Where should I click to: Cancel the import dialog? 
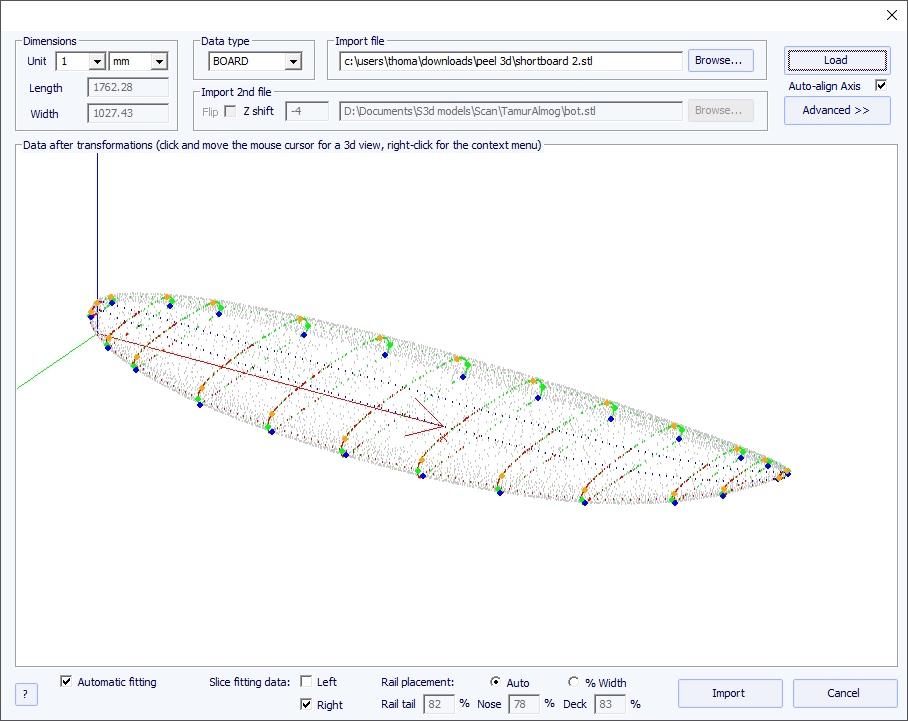843,693
